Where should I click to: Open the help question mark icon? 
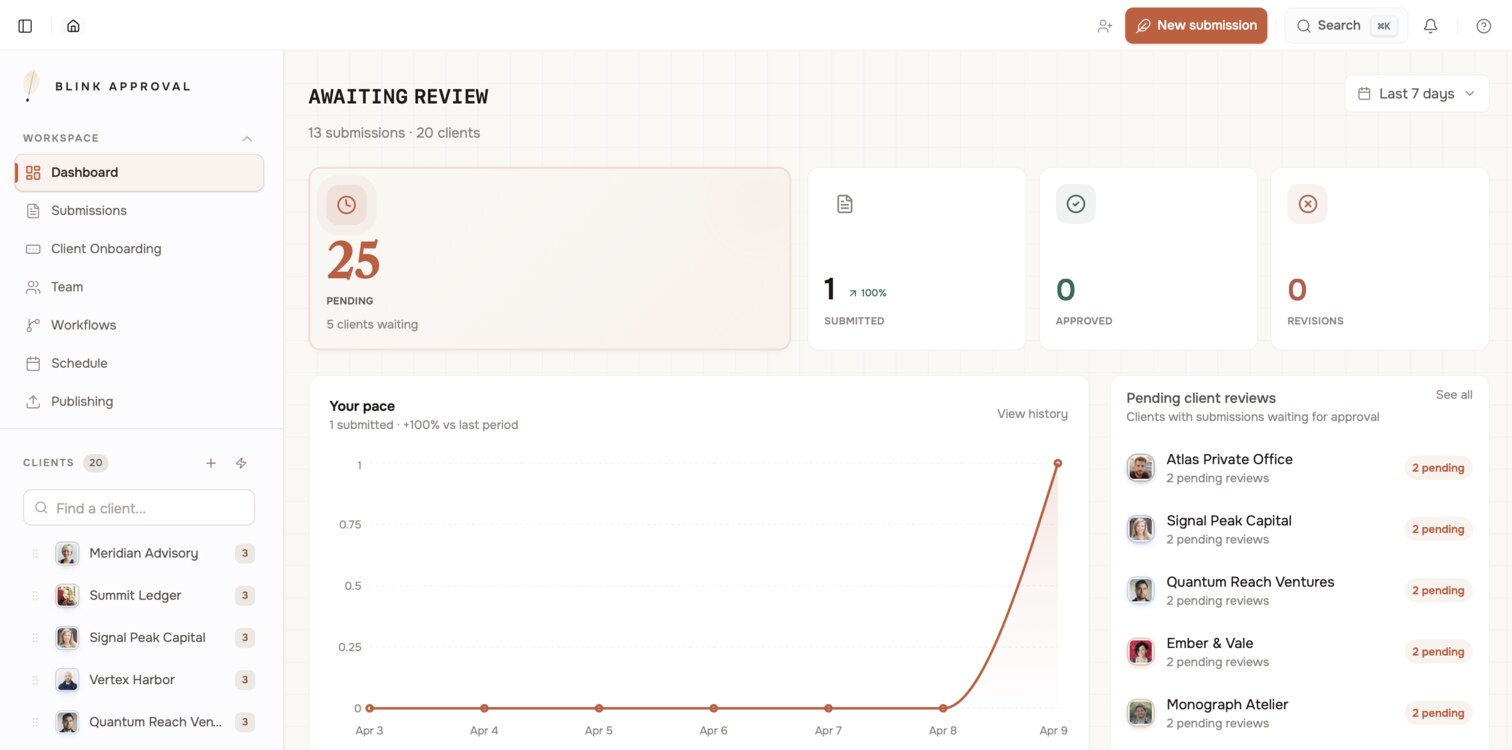[x=1484, y=25]
